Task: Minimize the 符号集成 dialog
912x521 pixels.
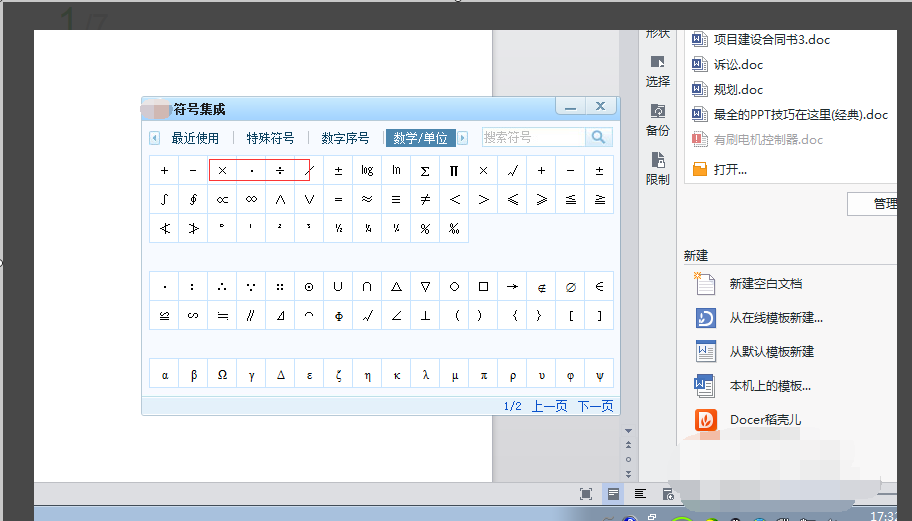Action: [x=570, y=106]
